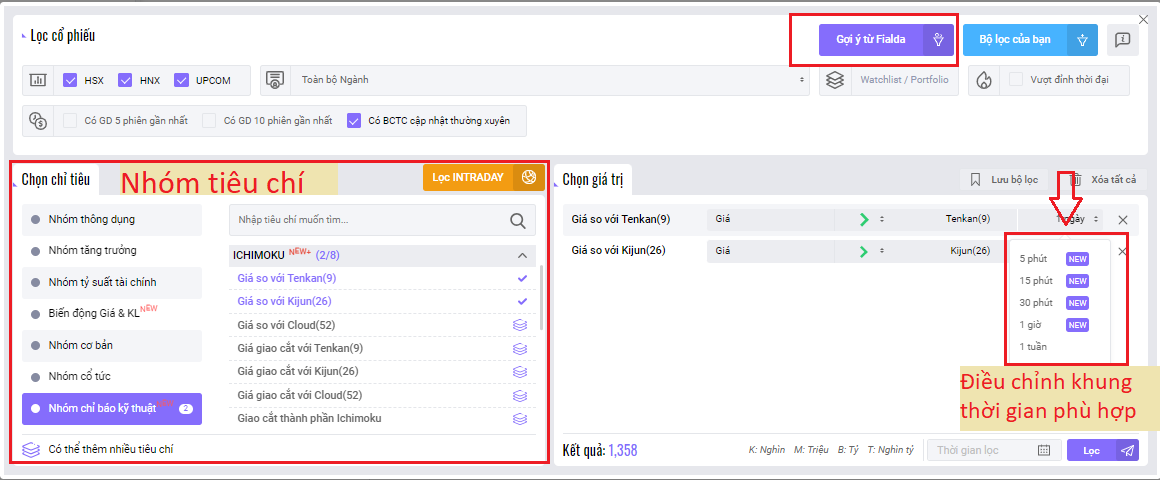Click the search magnifier icon in criteria box
Viewport: 1160px width, 482px height.
coord(517,221)
